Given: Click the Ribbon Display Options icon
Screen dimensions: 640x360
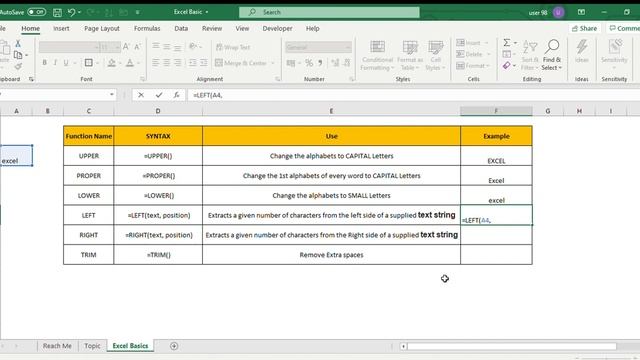Looking at the screenshot, I should point(581,12).
